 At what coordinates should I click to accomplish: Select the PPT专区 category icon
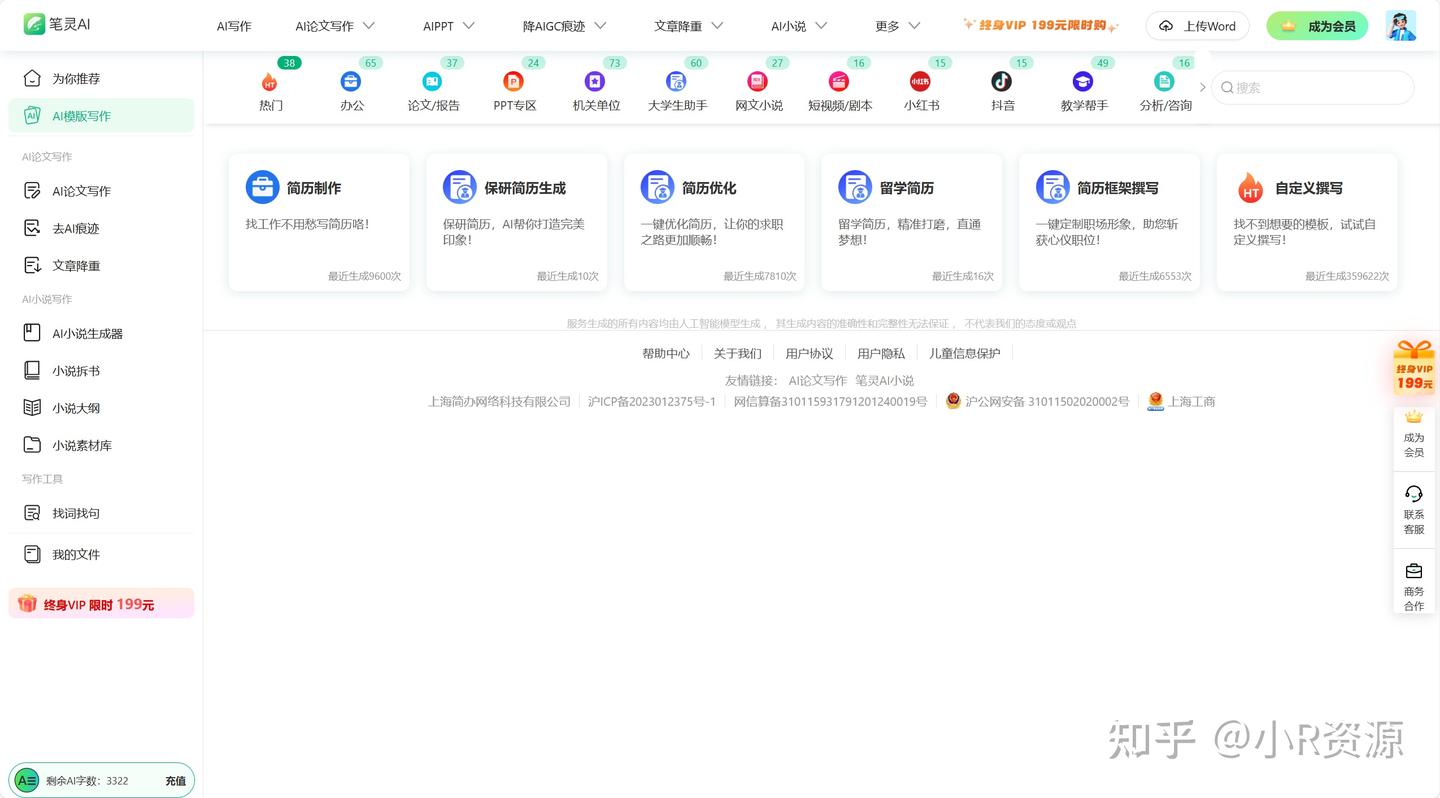(x=514, y=82)
